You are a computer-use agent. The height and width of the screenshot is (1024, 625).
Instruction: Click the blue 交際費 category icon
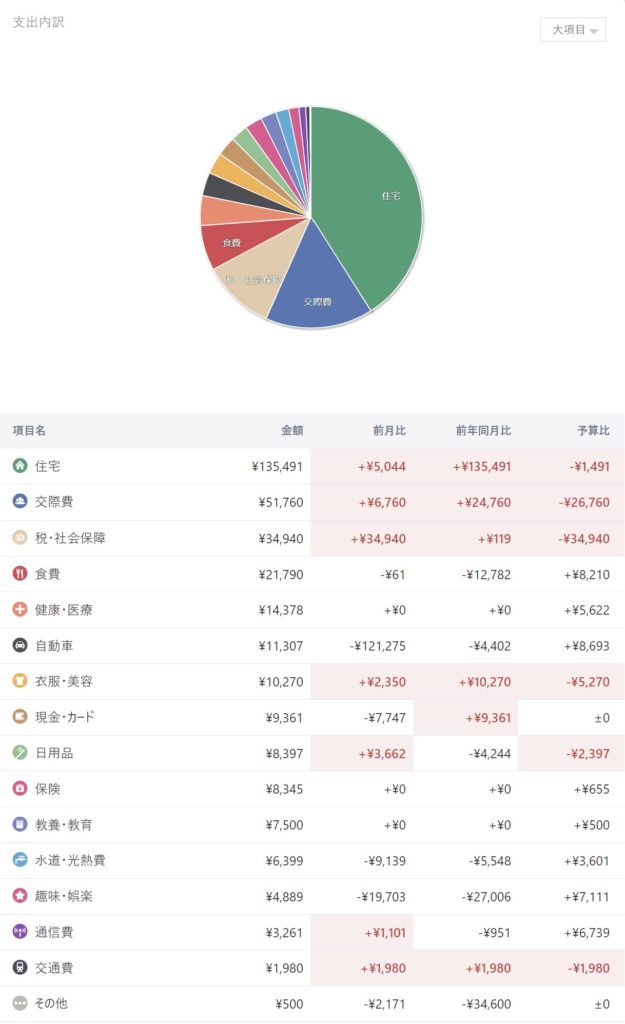pyautogui.click(x=20, y=502)
